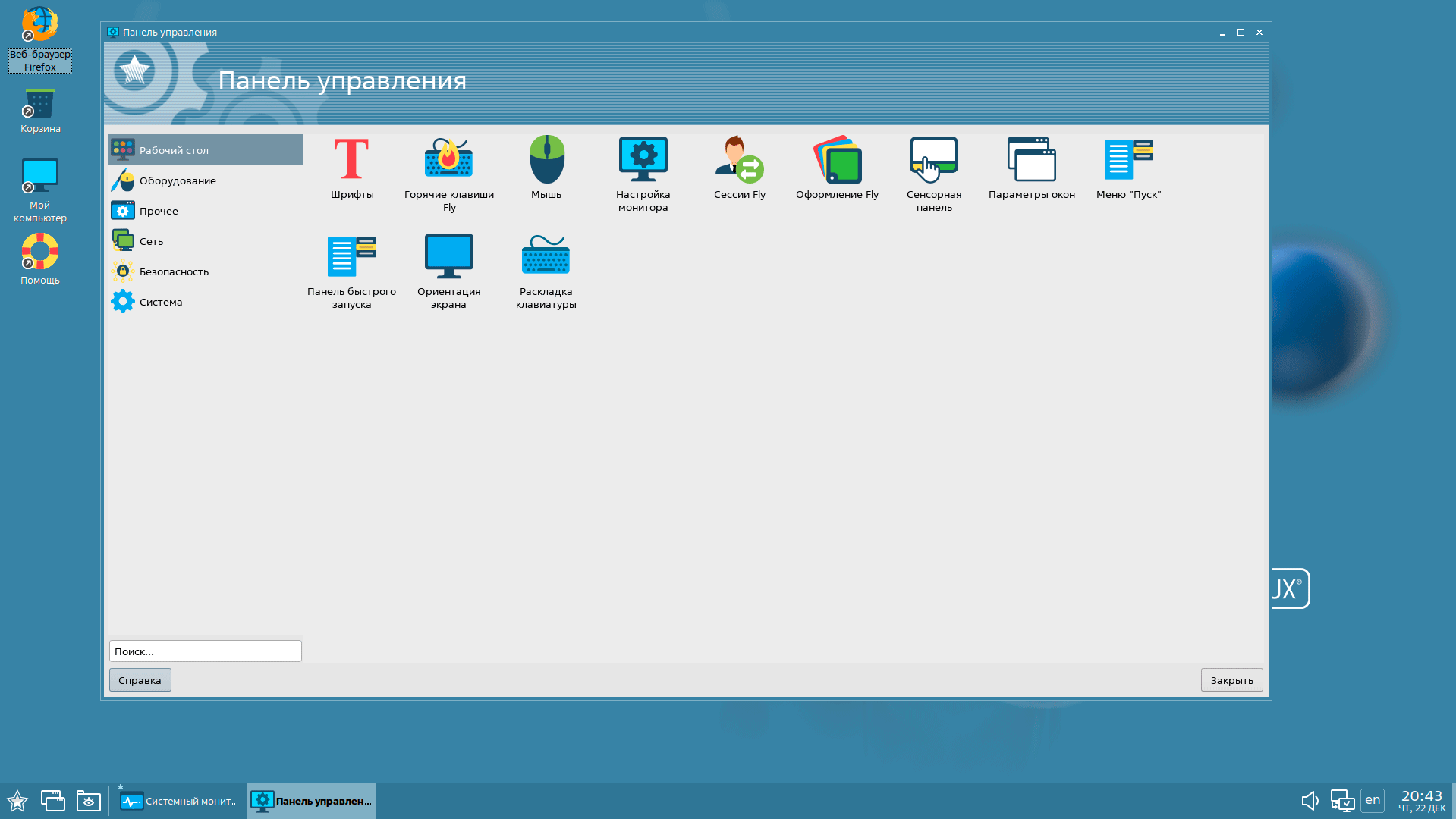Click the Справка help button

pos(140,680)
